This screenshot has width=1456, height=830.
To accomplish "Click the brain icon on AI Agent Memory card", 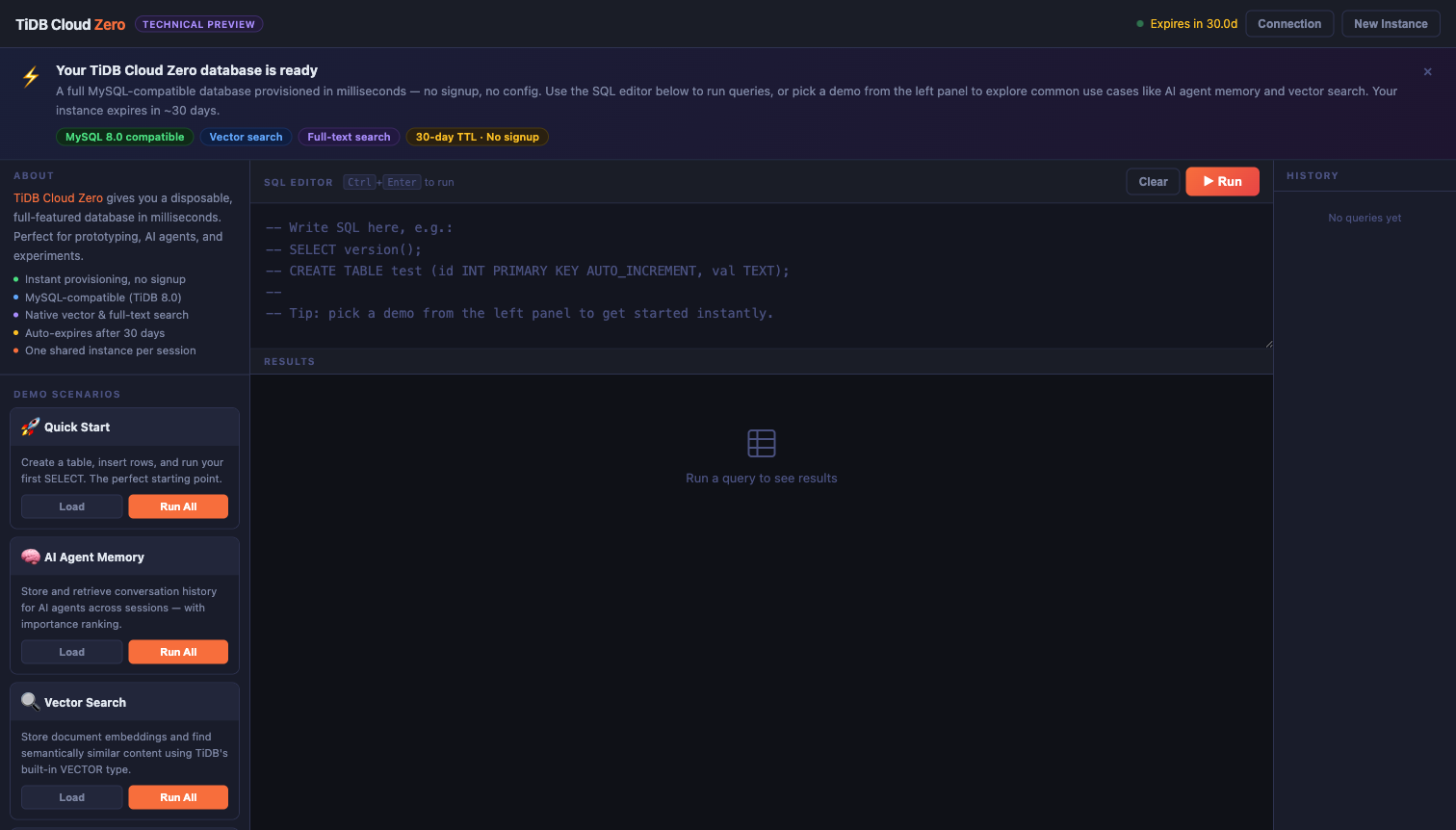I will point(30,556).
